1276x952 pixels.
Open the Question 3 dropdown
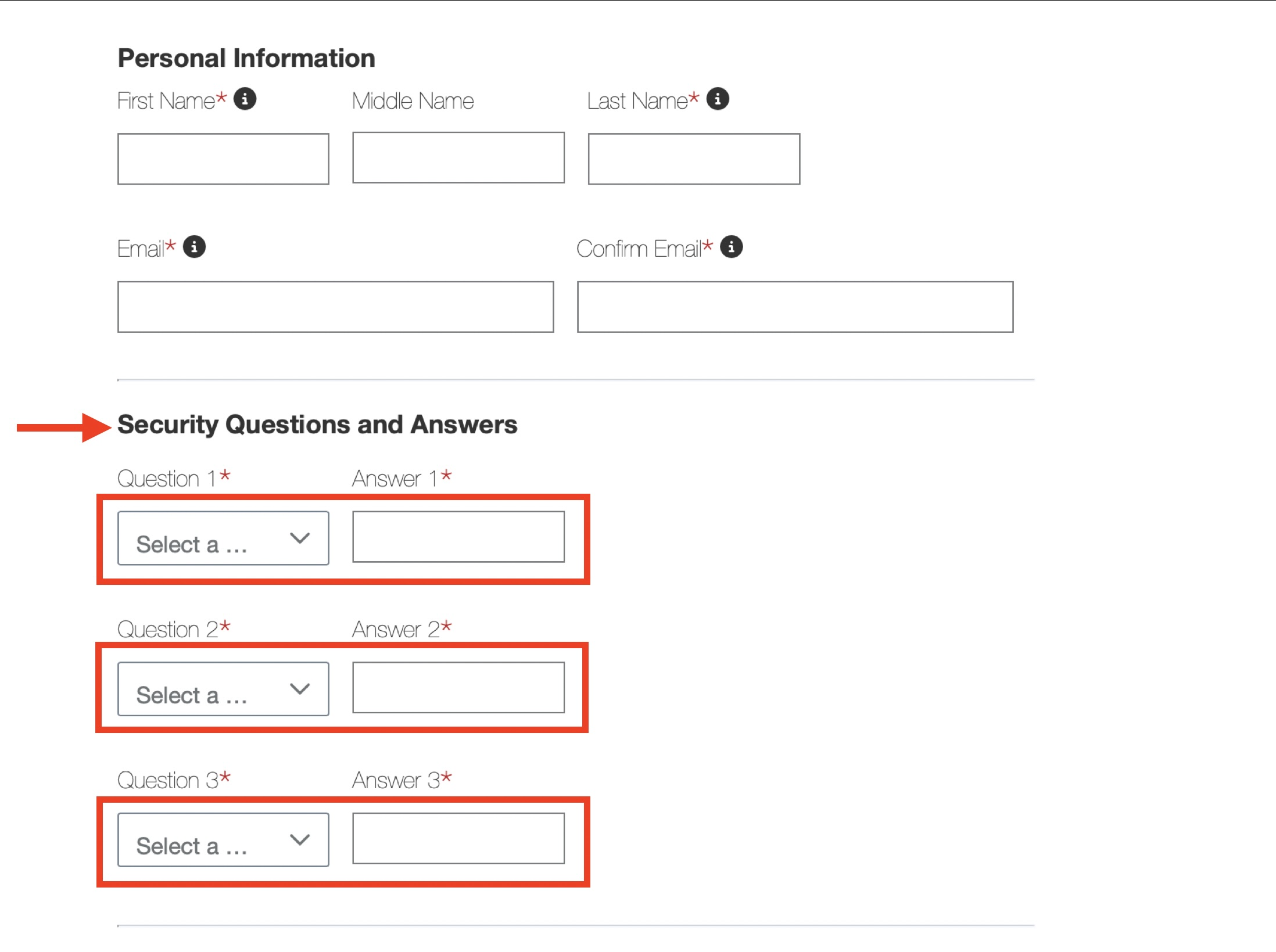click(223, 840)
